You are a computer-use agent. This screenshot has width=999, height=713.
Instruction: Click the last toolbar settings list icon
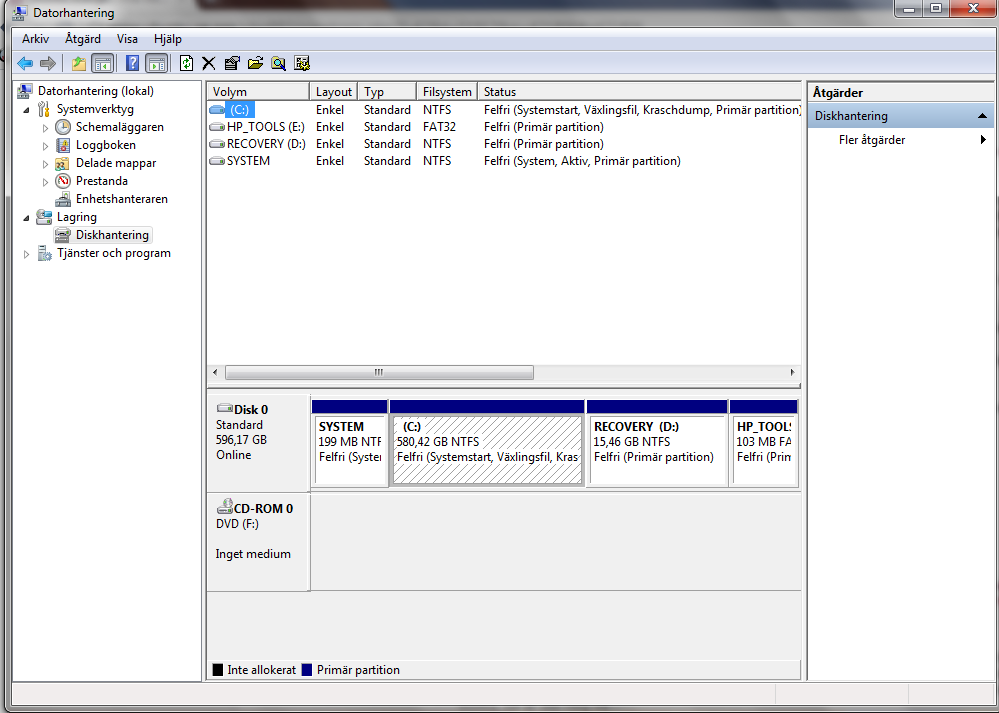tap(301, 63)
